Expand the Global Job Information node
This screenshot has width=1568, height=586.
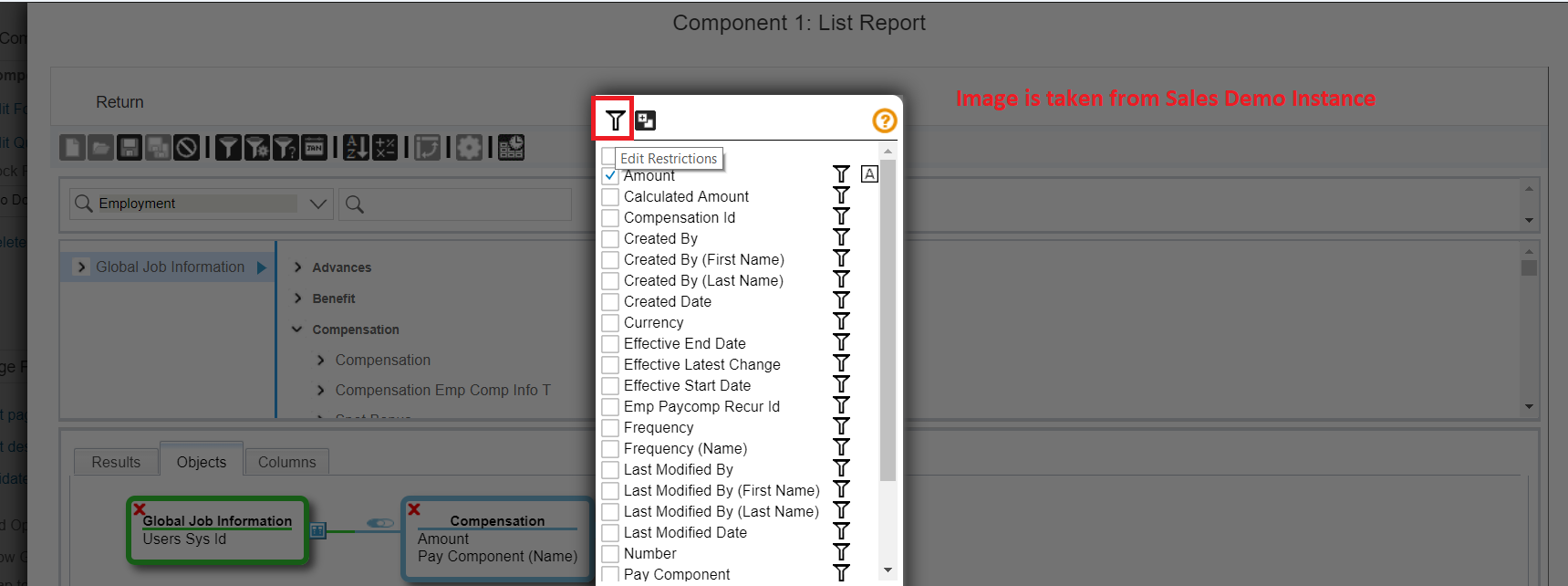[81, 267]
